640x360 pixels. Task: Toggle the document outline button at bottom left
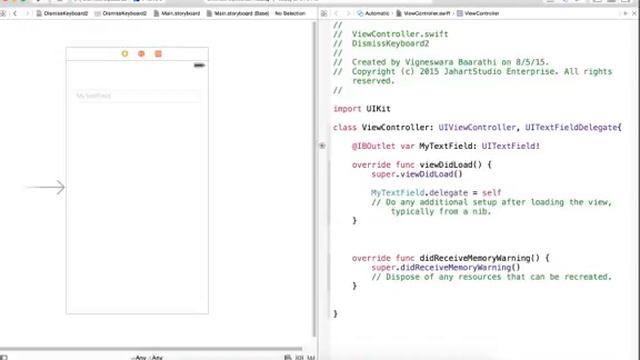4,357
